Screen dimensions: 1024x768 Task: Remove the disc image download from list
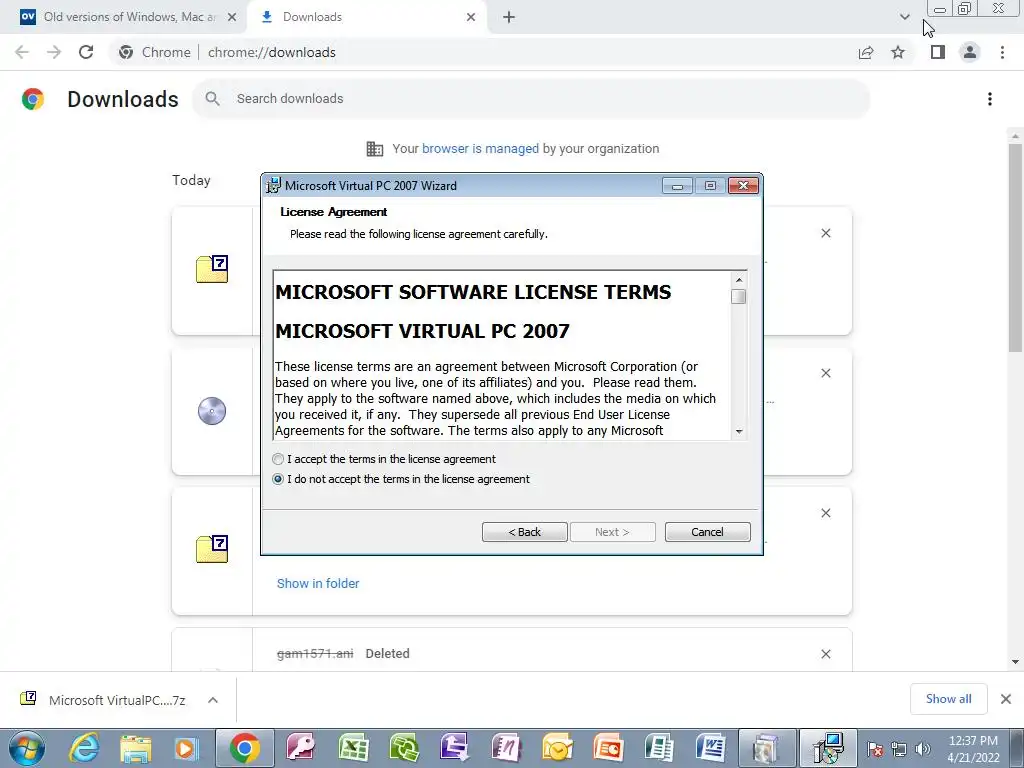pyautogui.click(x=825, y=373)
